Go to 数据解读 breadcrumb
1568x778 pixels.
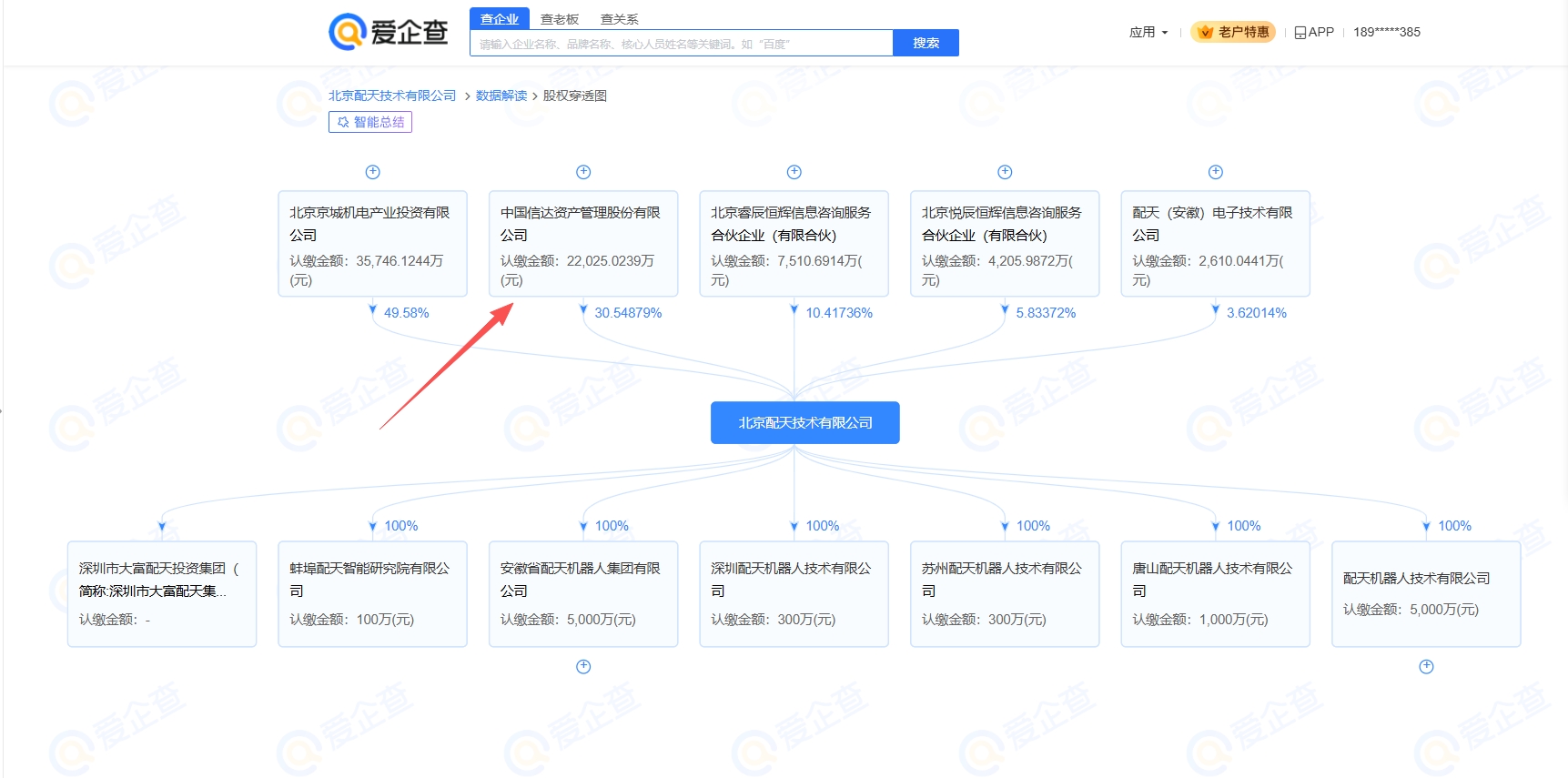coord(501,96)
